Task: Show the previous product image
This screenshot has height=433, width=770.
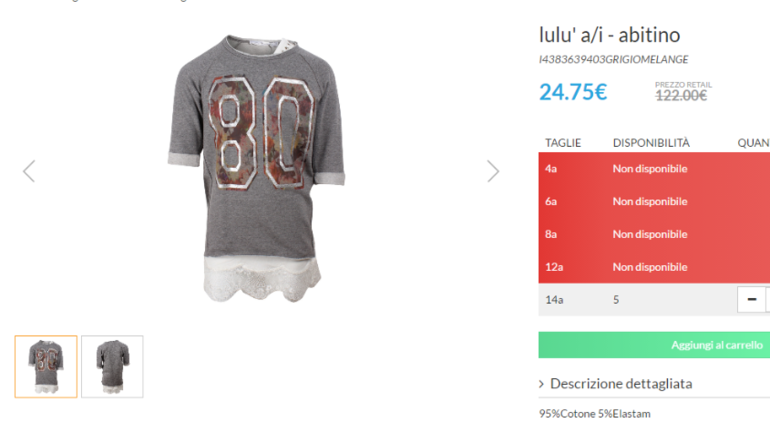Action: pos(29,171)
